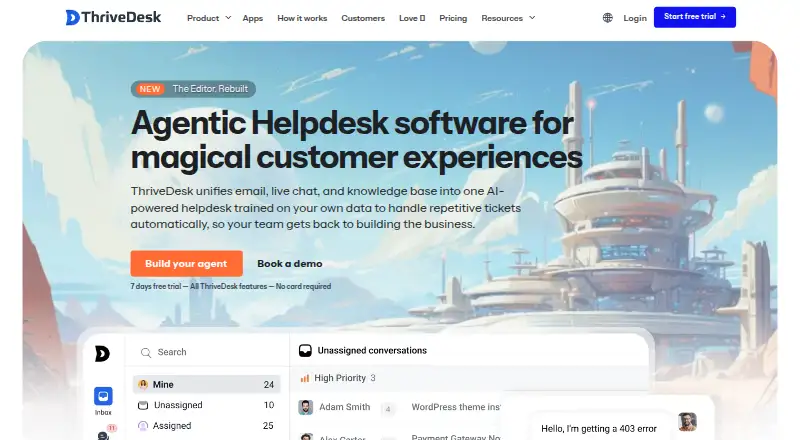Click the Unassigned conversations heading
The height and width of the screenshot is (440, 800).
(x=372, y=351)
